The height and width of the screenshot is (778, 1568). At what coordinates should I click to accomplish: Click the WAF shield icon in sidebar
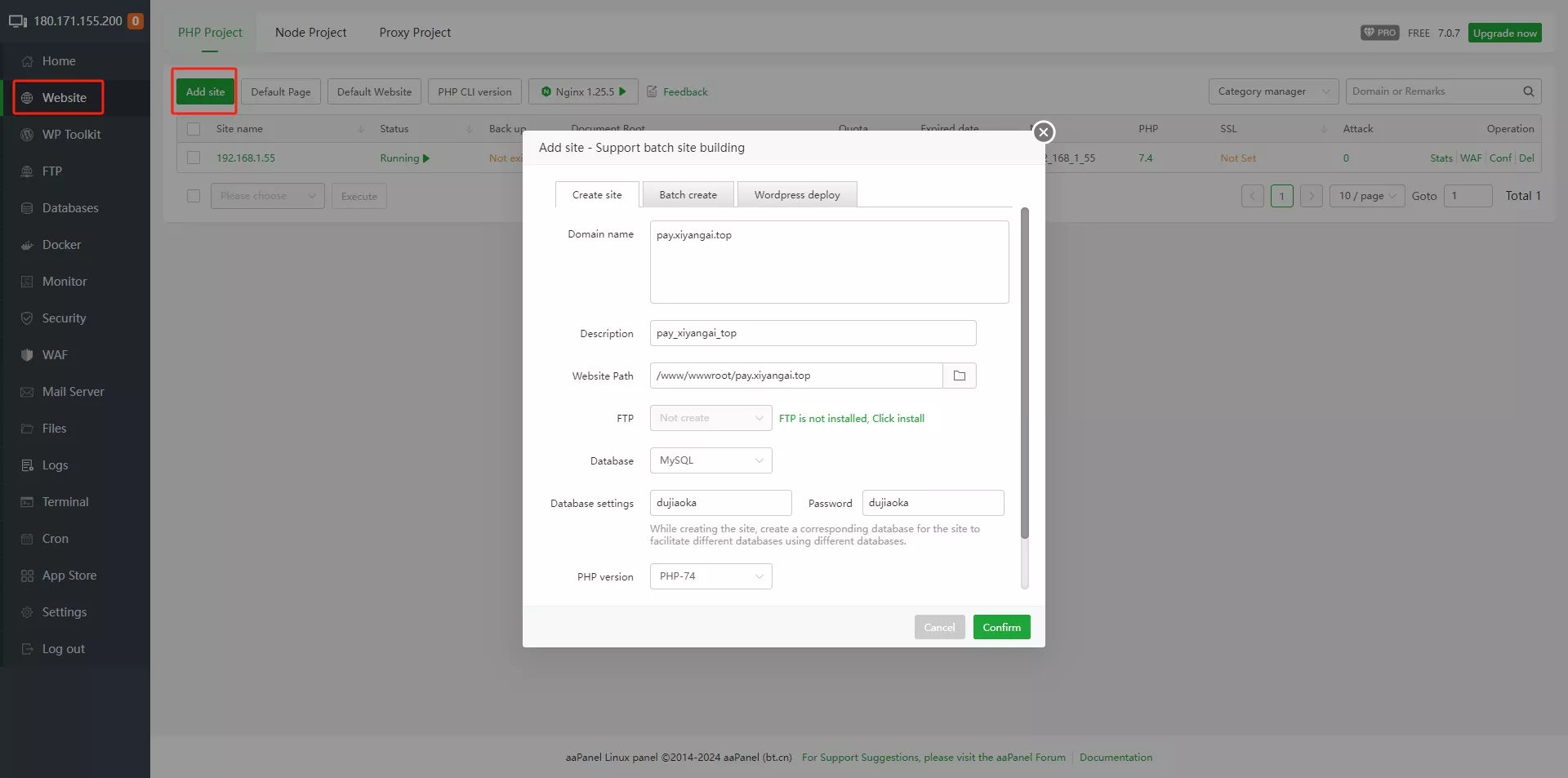[x=27, y=355]
